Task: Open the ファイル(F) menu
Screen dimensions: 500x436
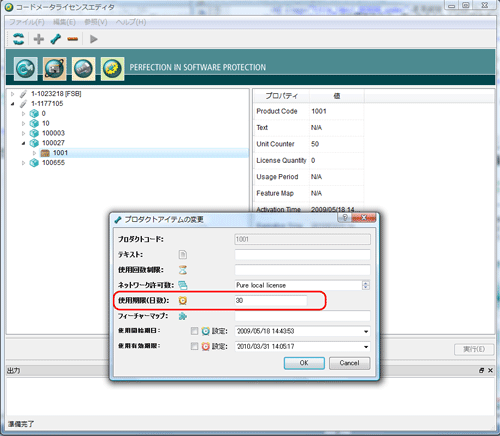Action: pyautogui.click(x=27, y=22)
